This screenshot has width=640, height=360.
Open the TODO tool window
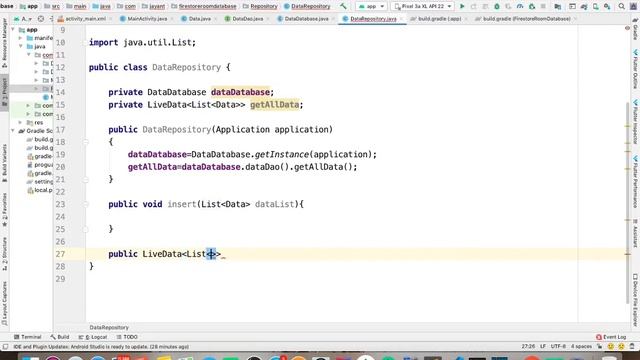click(127, 337)
